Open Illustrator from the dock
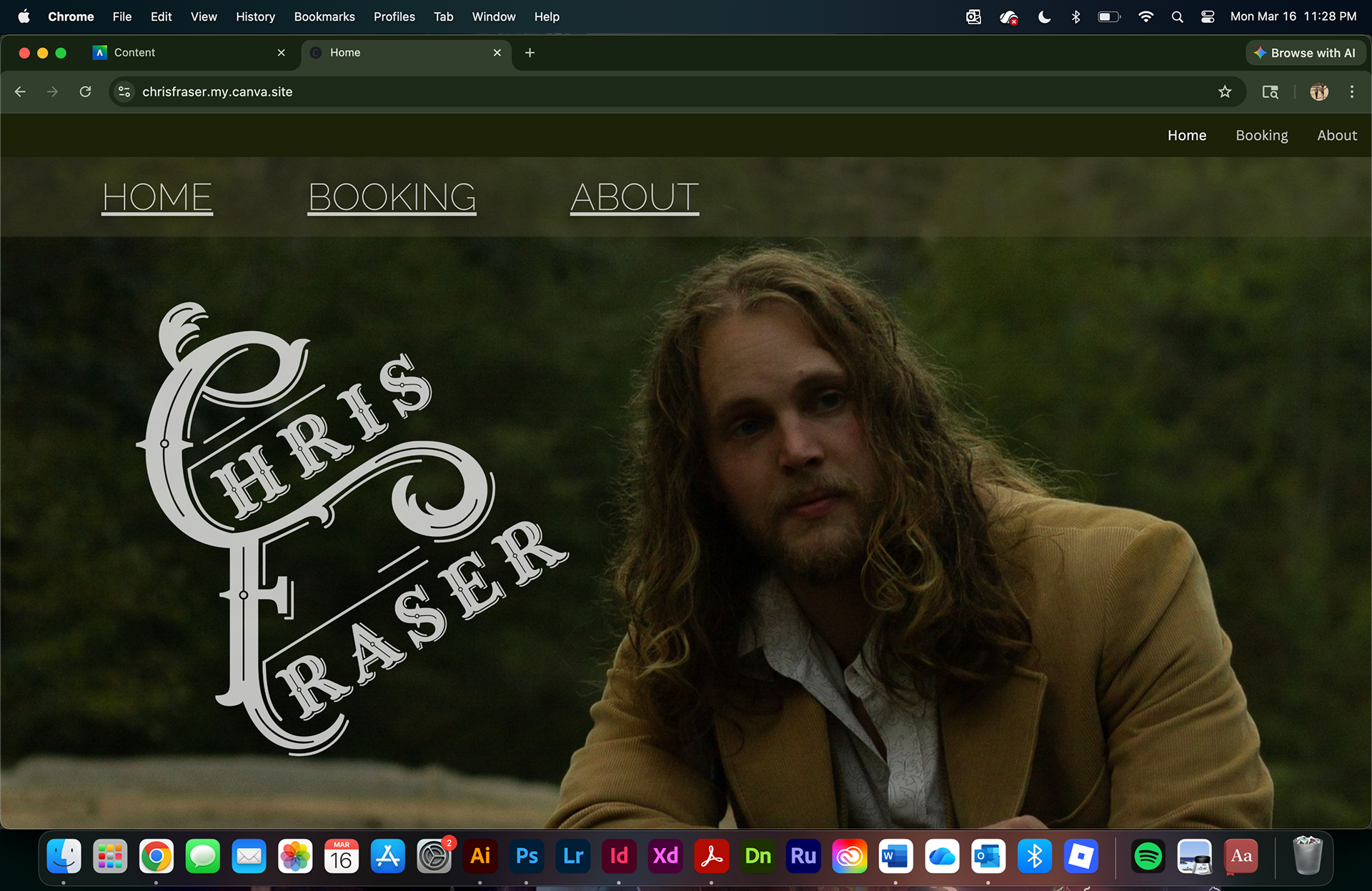Screen dimensions: 1372x891 coord(480,855)
